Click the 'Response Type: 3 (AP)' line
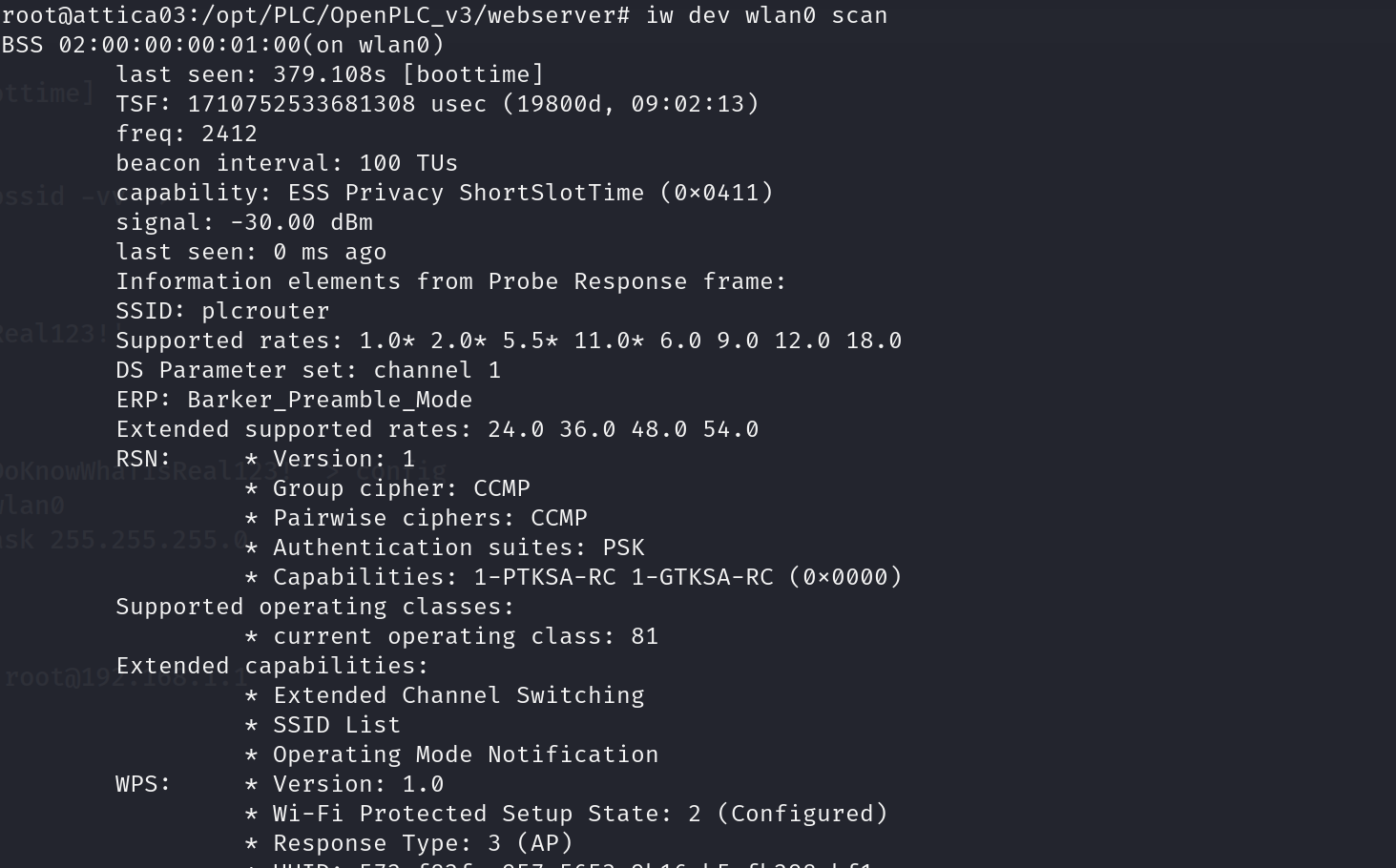1396x868 pixels. (423, 843)
